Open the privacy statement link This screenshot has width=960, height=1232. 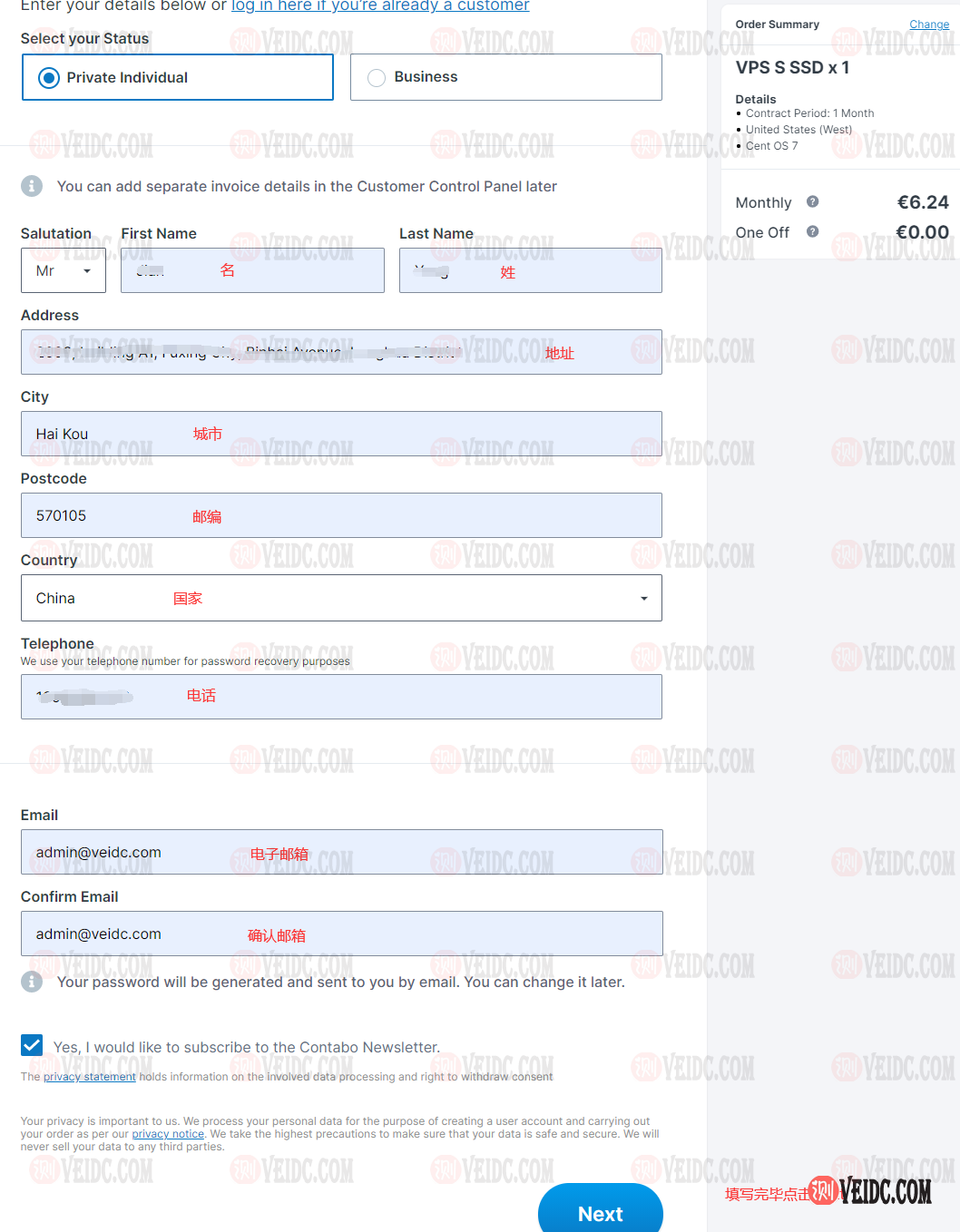[x=90, y=1077]
